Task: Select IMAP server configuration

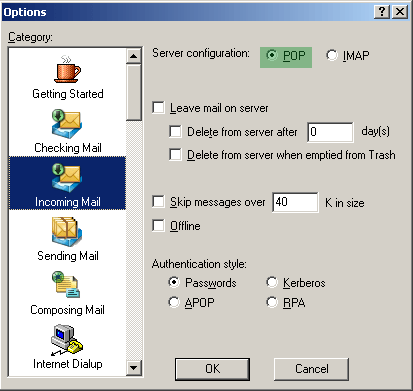Action: (x=332, y=55)
